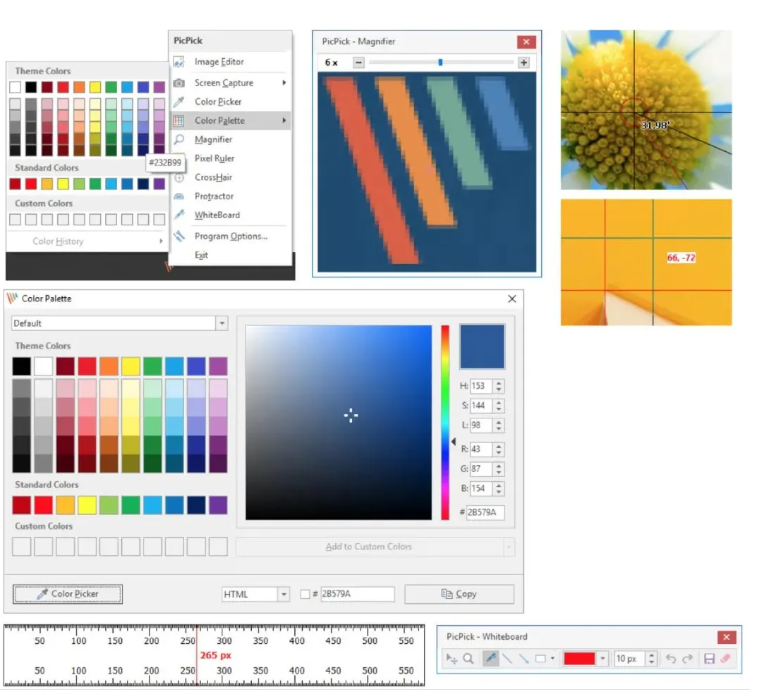
Task: Click the Image Editor icon in PicPick menu
Action: pos(180,62)
